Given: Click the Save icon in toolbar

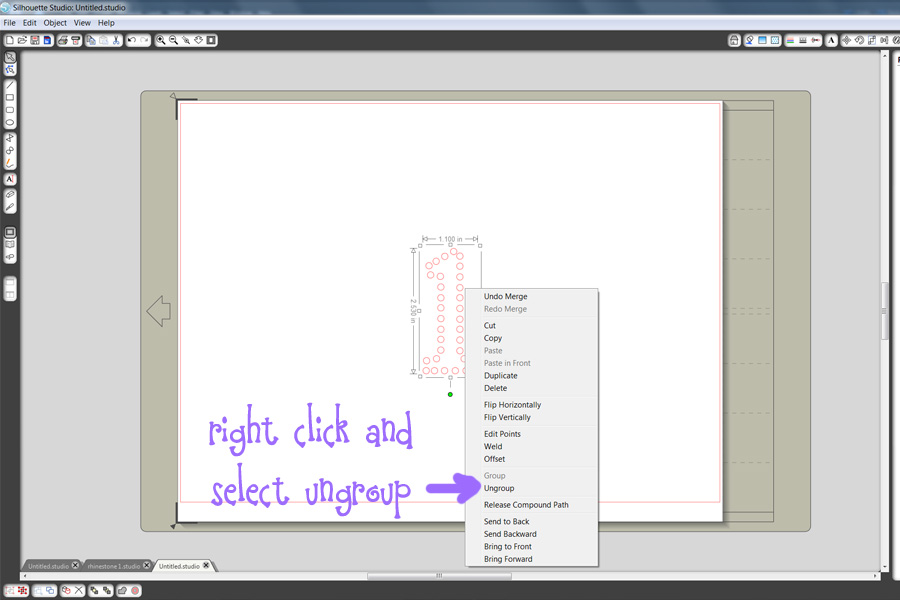Looking at the screenshot, I should 35,40.
